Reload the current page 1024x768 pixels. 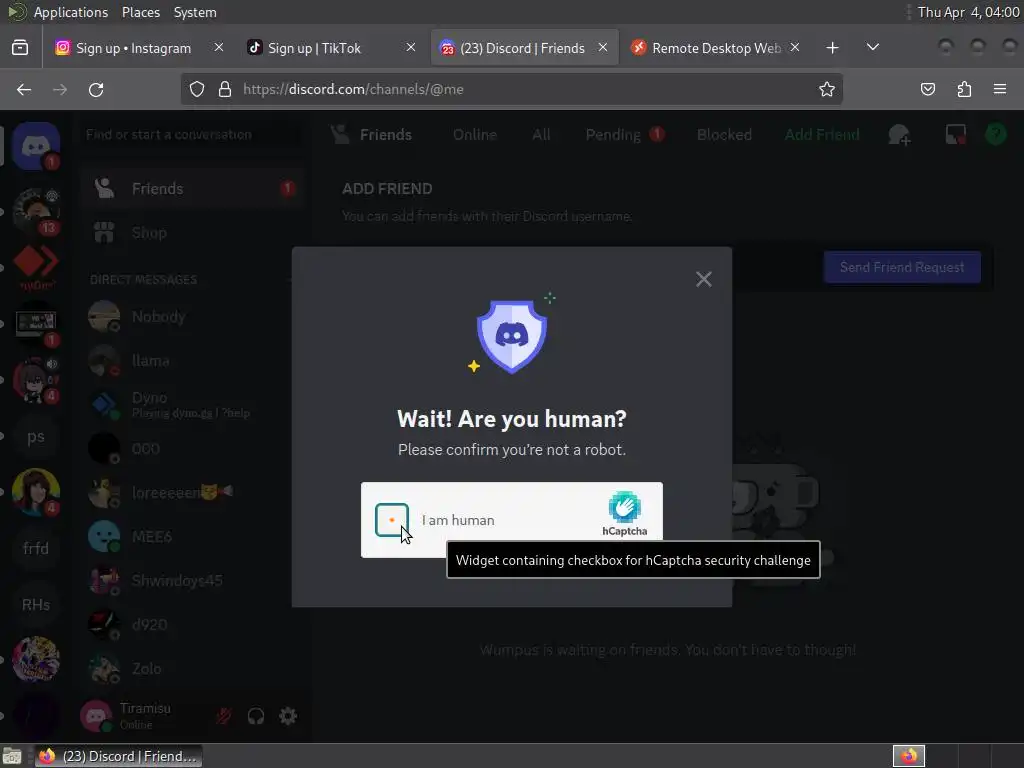click(96, 89)
